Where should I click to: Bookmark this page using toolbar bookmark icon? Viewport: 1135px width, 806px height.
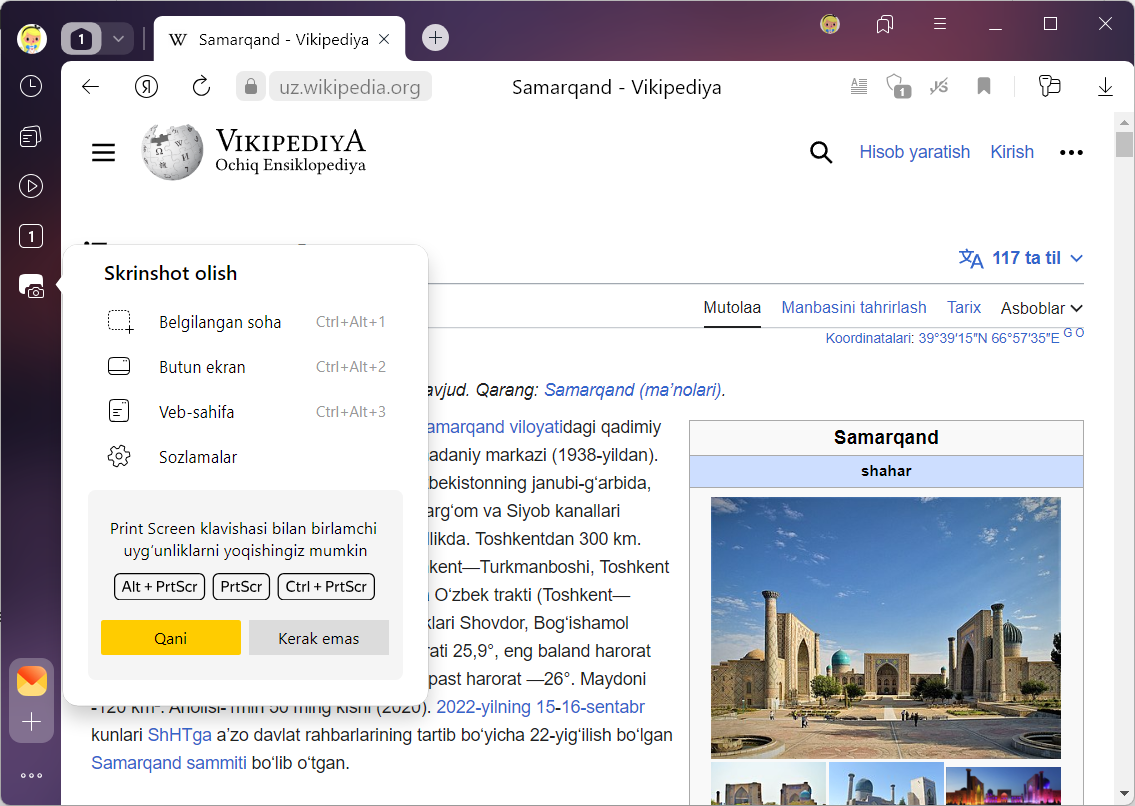tap(984, 87)
